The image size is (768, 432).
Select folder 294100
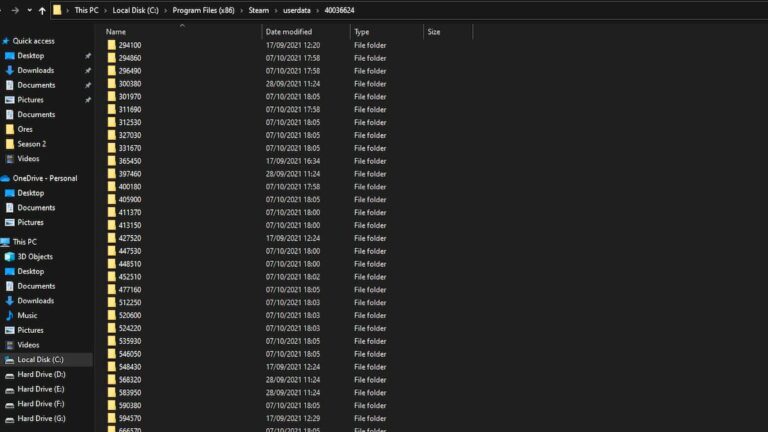coord(130,45)
